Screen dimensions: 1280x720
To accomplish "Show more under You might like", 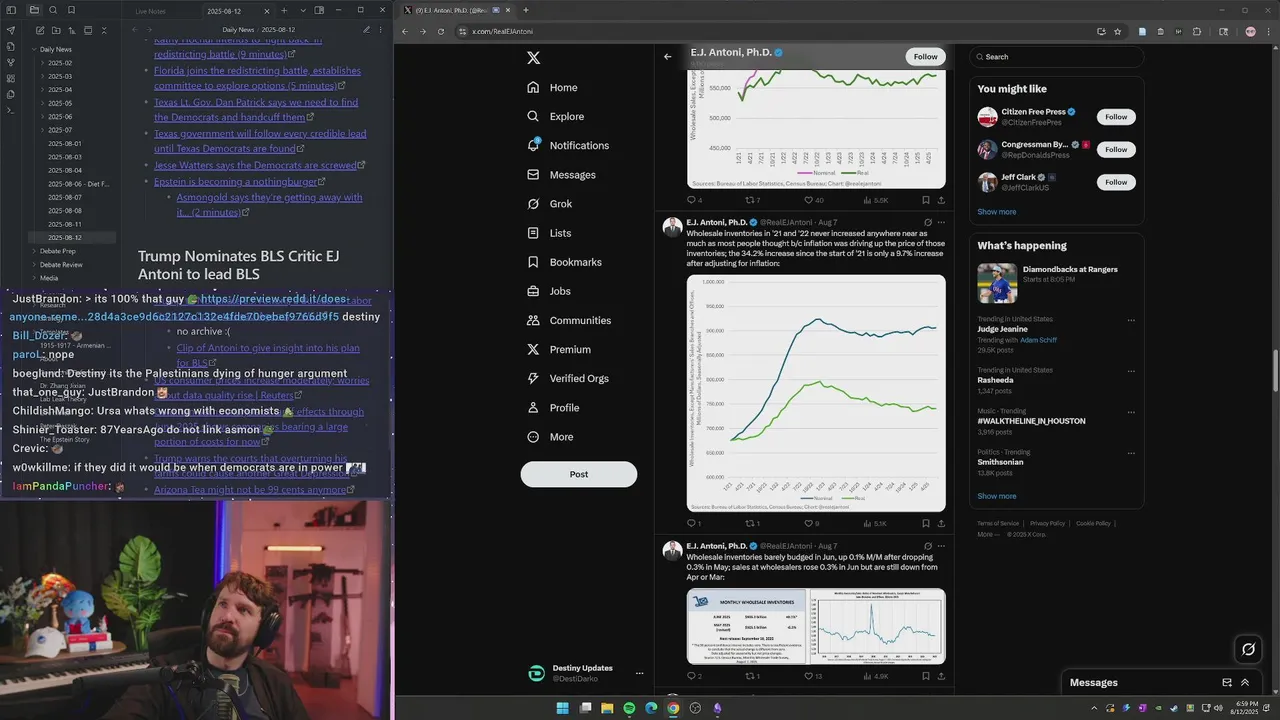I will click(x=996, y=212).
